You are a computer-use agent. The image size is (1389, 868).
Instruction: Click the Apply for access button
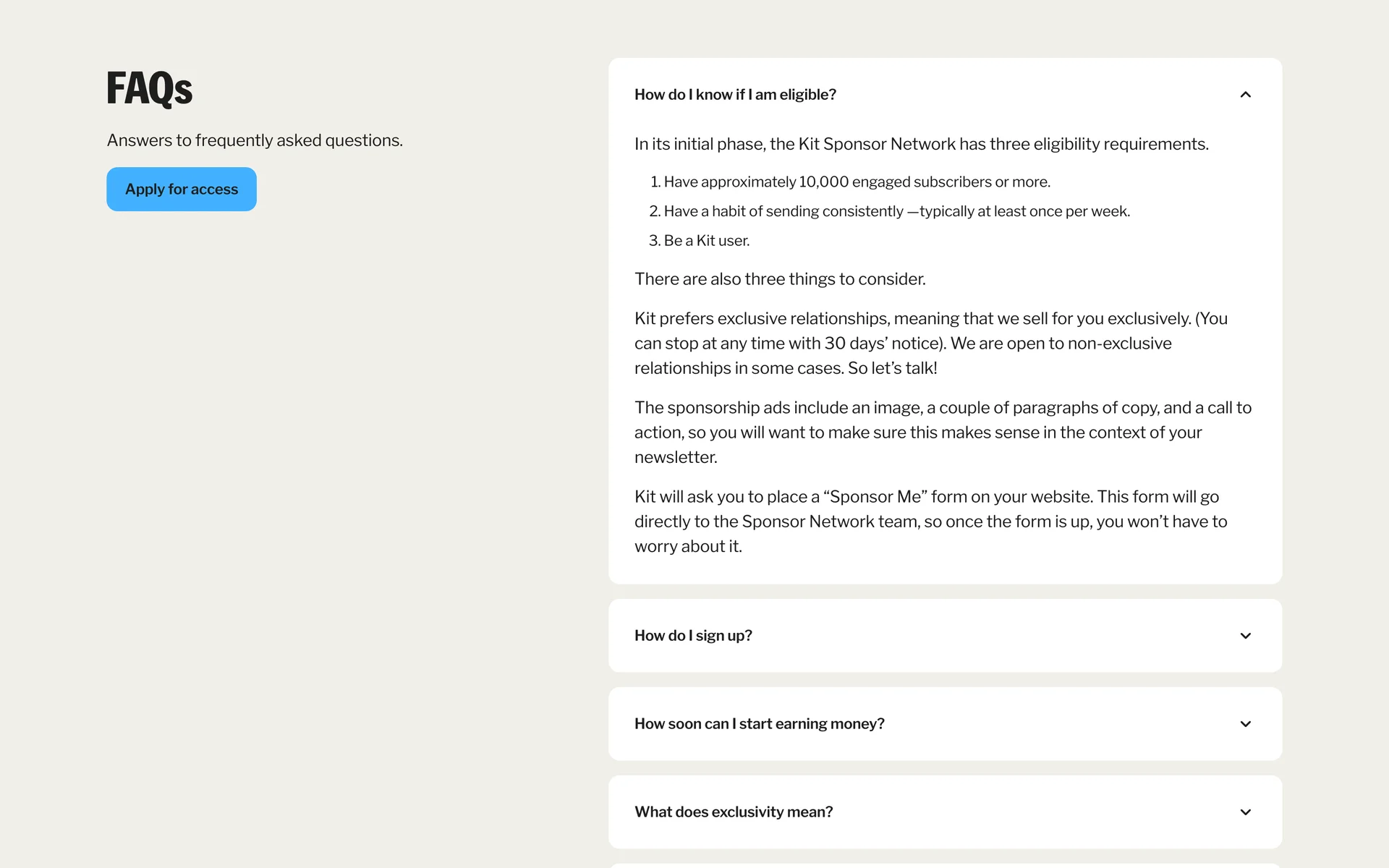(181, 190)
